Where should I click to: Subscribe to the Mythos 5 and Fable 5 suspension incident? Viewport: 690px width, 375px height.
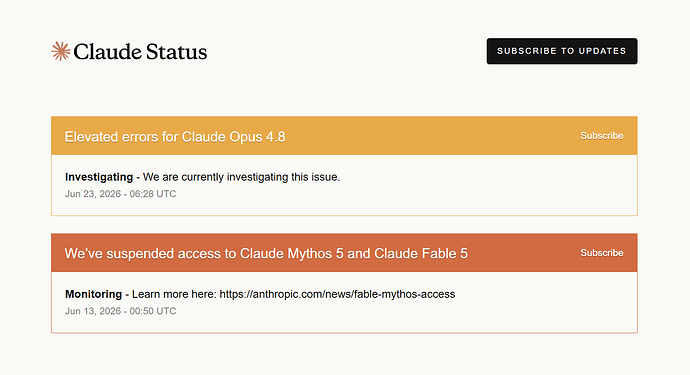tap(601, 253)
